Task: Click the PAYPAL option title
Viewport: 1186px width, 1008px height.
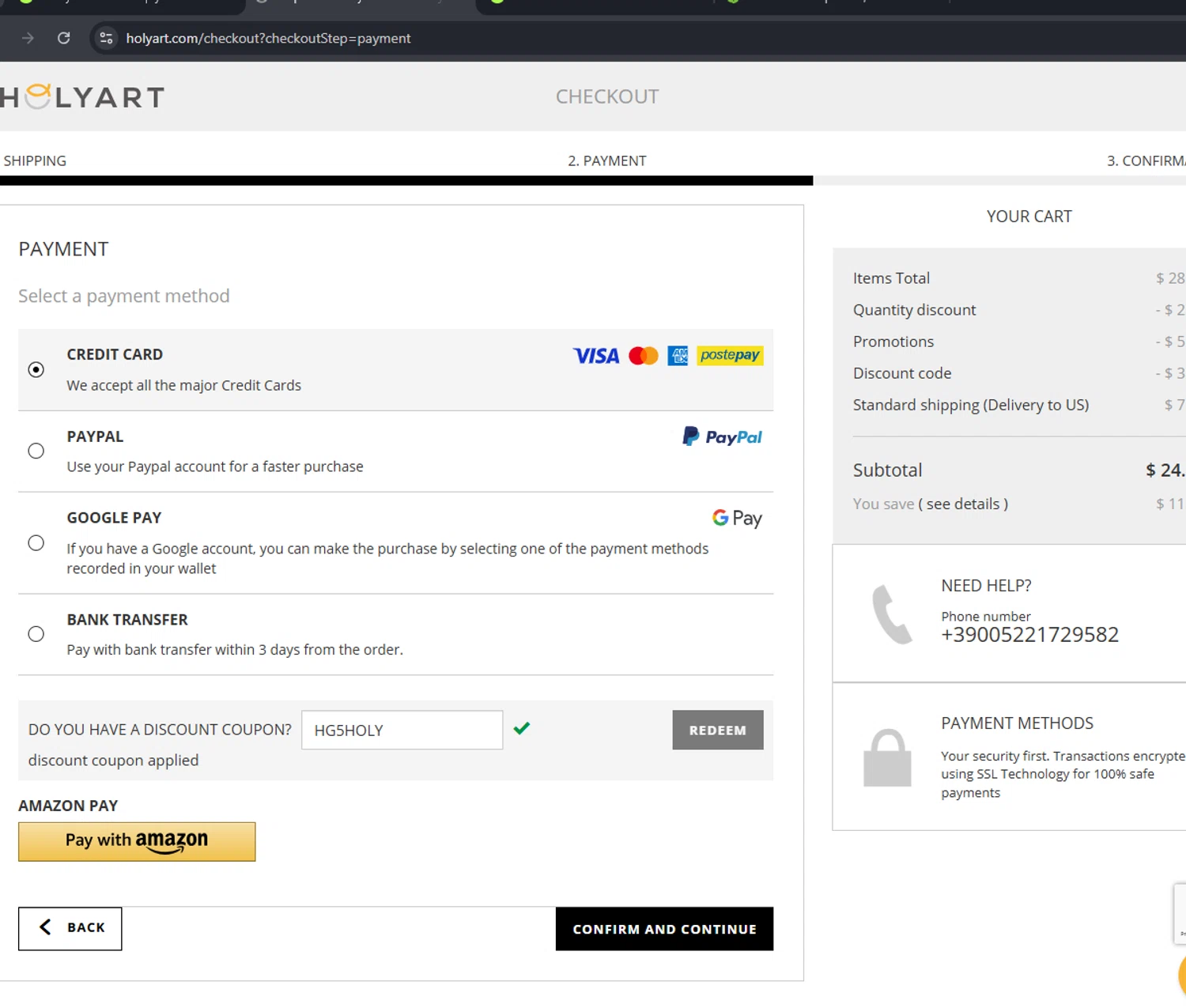Action: [95, 436]
